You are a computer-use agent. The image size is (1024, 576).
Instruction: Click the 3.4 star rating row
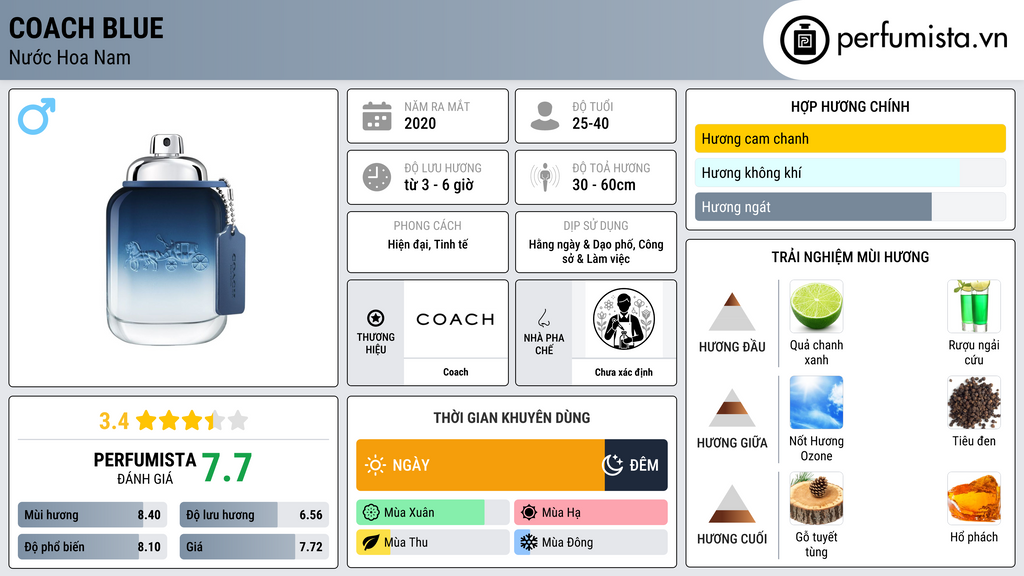coord(174,421)
